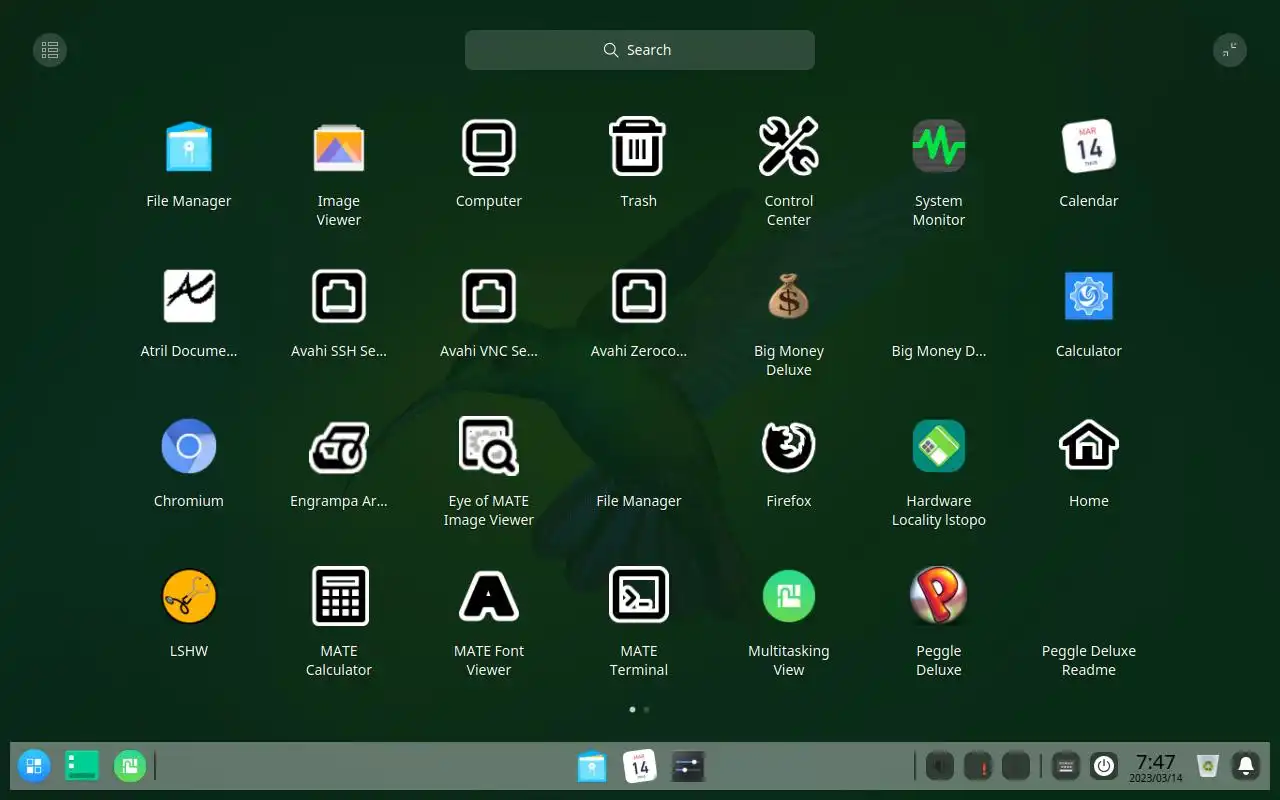Open Avahi VNC Server Browser

489,297
